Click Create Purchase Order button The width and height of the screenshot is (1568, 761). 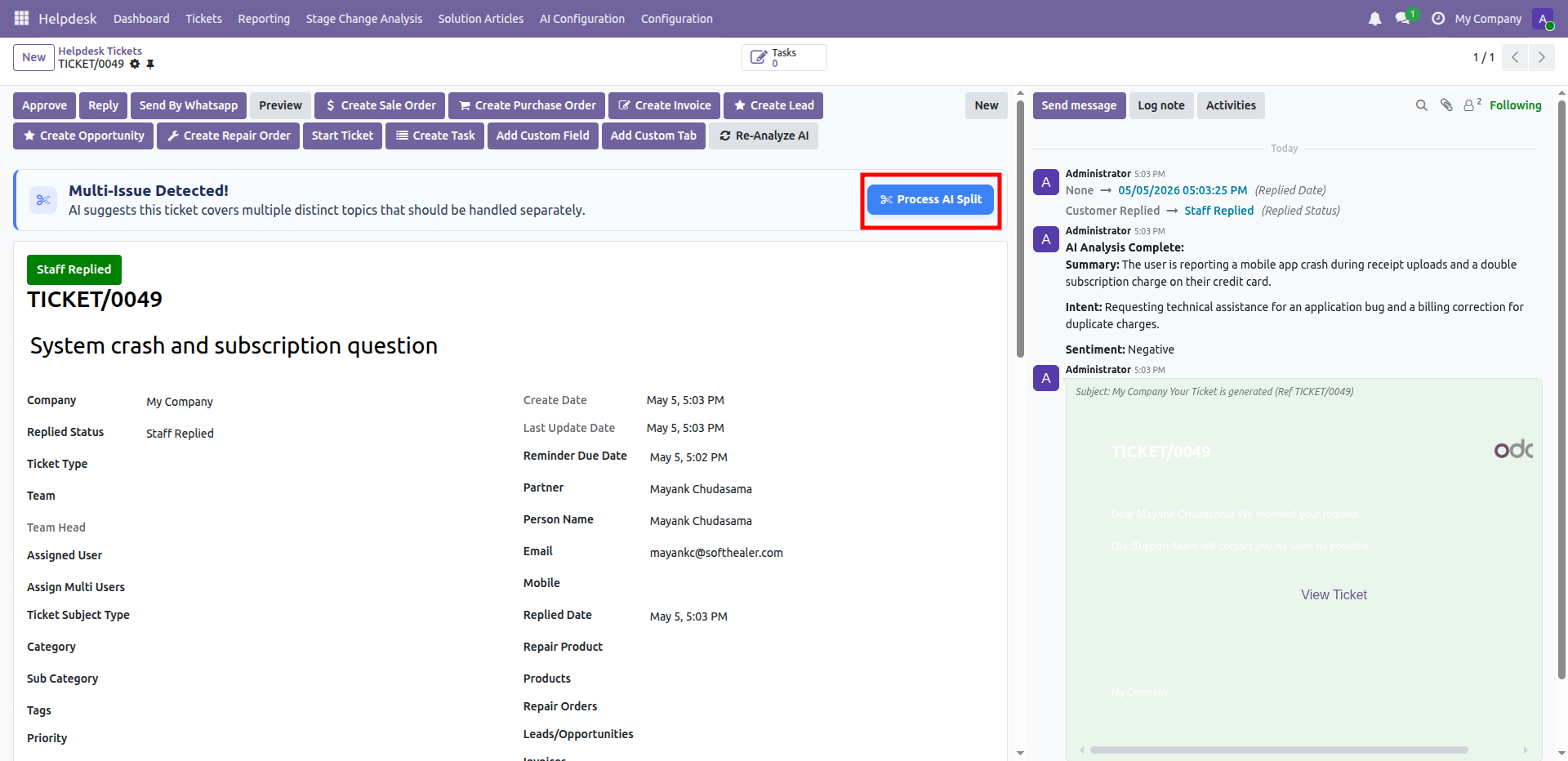527,105
